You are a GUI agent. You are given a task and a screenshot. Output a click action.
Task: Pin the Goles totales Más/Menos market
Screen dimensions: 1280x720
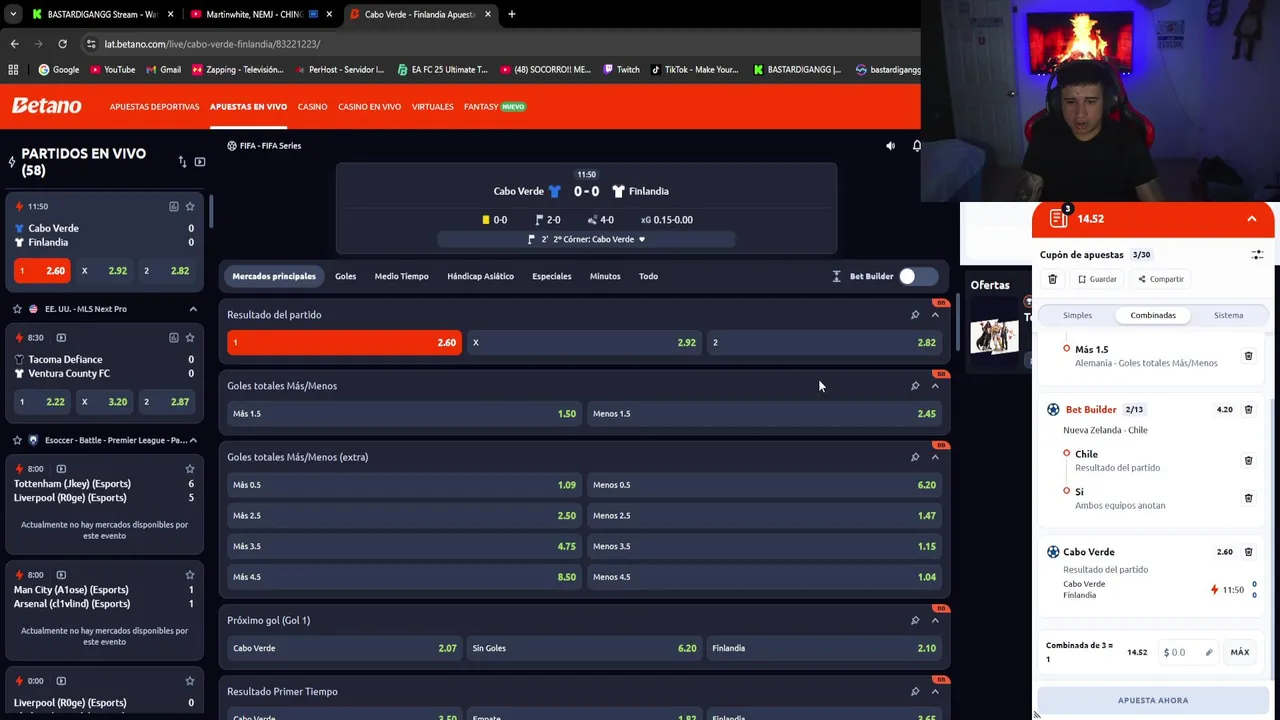[915, 386]
